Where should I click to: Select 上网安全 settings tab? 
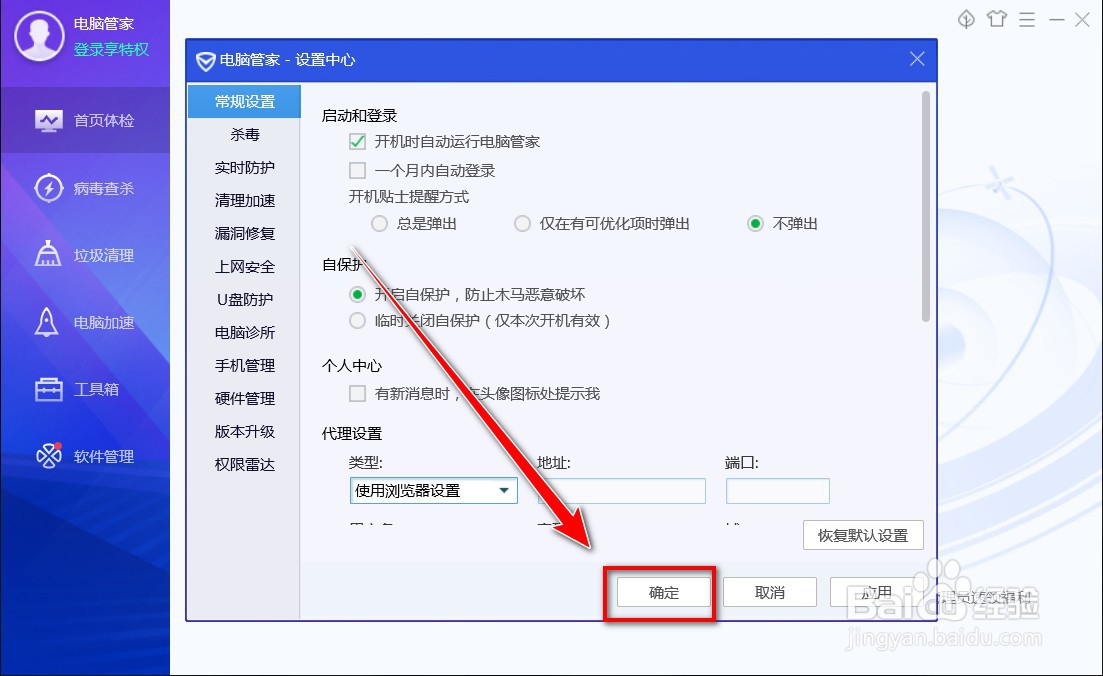coord(244,267)
